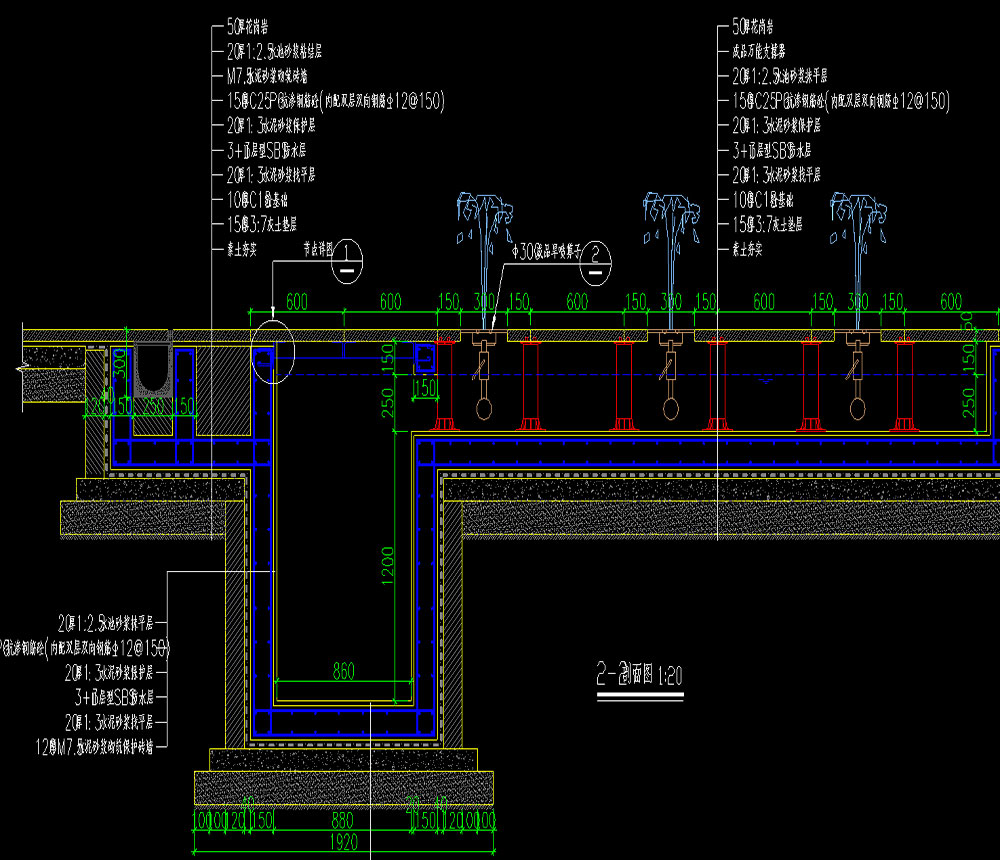Select the 880 dimension text
This screenshot has height=860, width=1000.
coord(342,820)
